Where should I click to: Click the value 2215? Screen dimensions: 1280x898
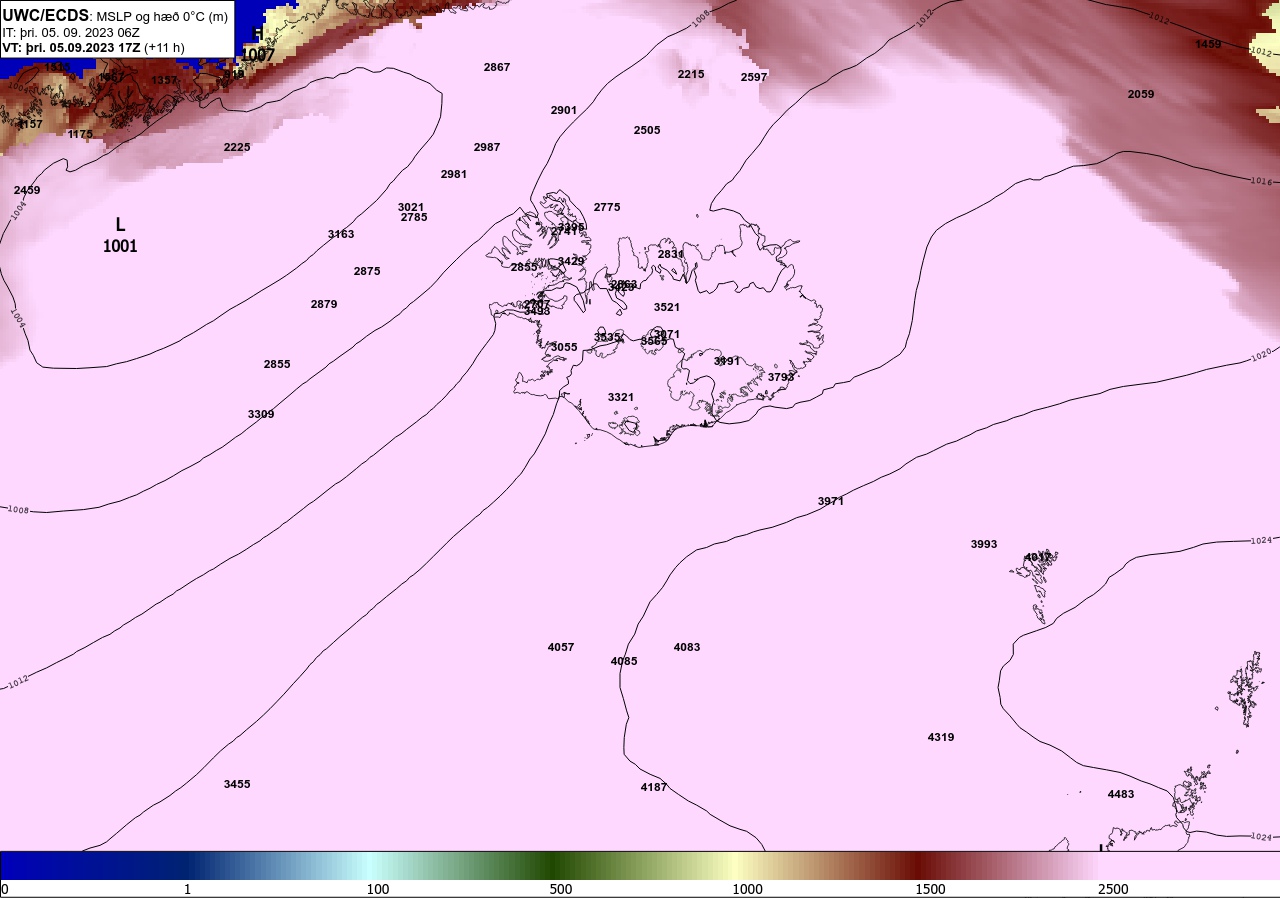tap(691, 74)
